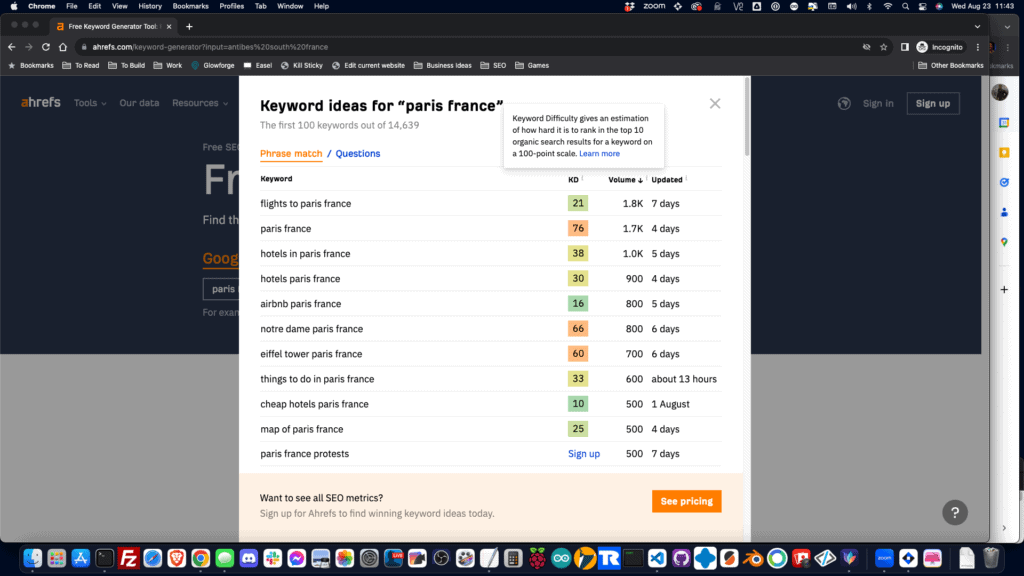Switch to the Questions tab
1024x576 pixels.
pyautogui.click(x=358, y=153)
